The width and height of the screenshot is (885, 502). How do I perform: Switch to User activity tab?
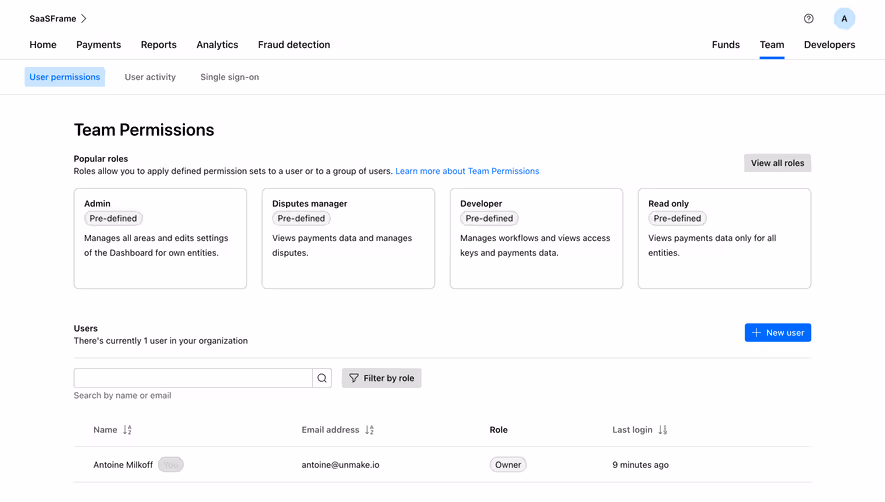[x=150, y=77]
